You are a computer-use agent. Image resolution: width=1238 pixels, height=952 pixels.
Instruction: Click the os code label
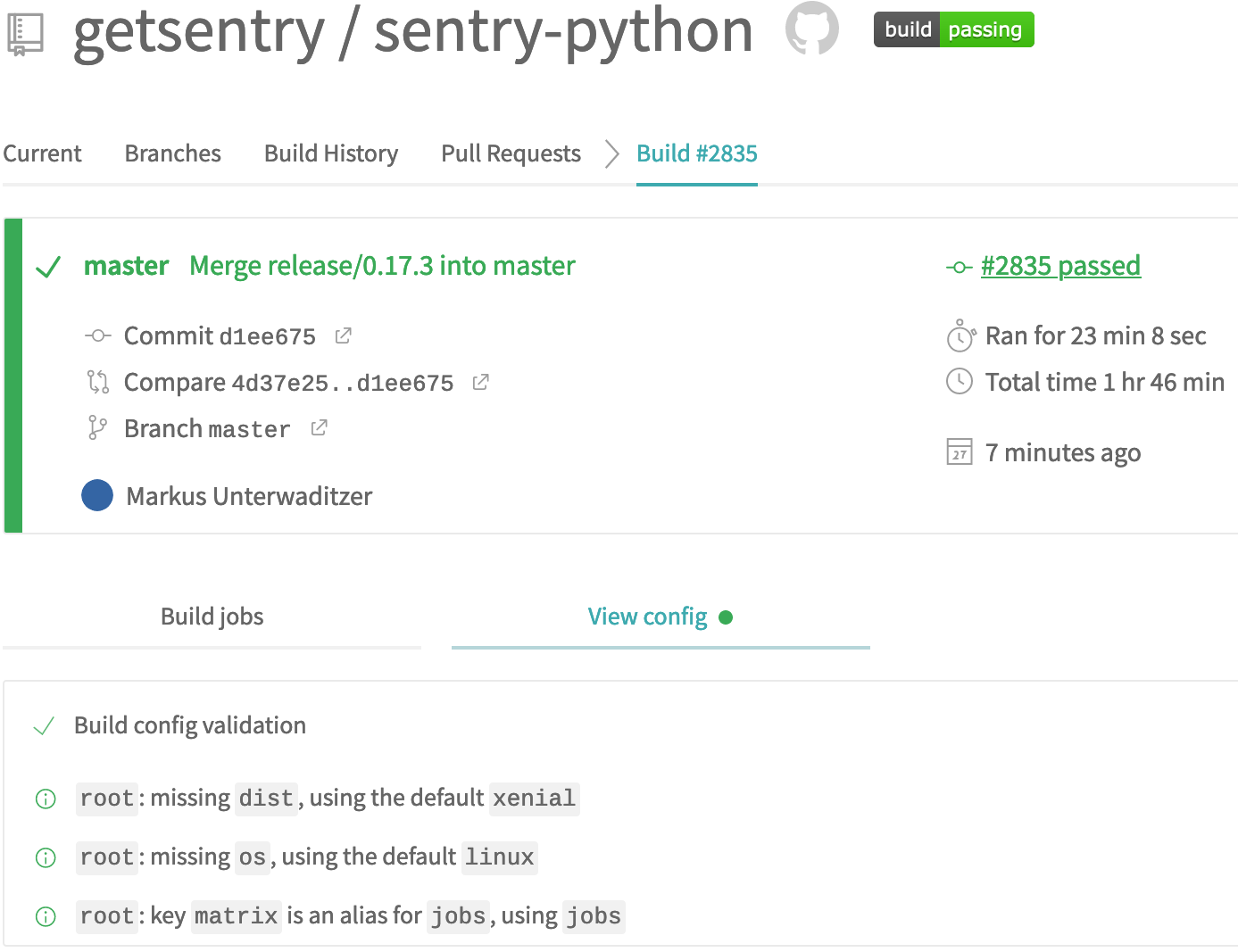[x=253, y=857]
